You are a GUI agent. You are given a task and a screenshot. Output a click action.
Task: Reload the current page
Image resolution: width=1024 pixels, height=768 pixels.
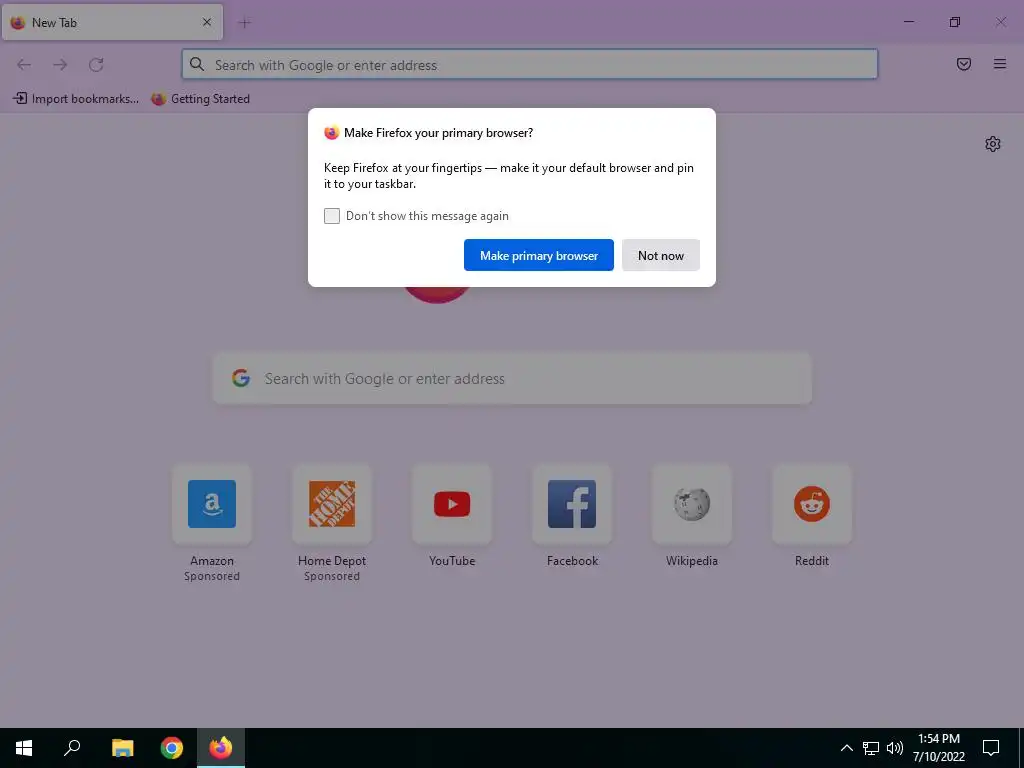point(96,65)
